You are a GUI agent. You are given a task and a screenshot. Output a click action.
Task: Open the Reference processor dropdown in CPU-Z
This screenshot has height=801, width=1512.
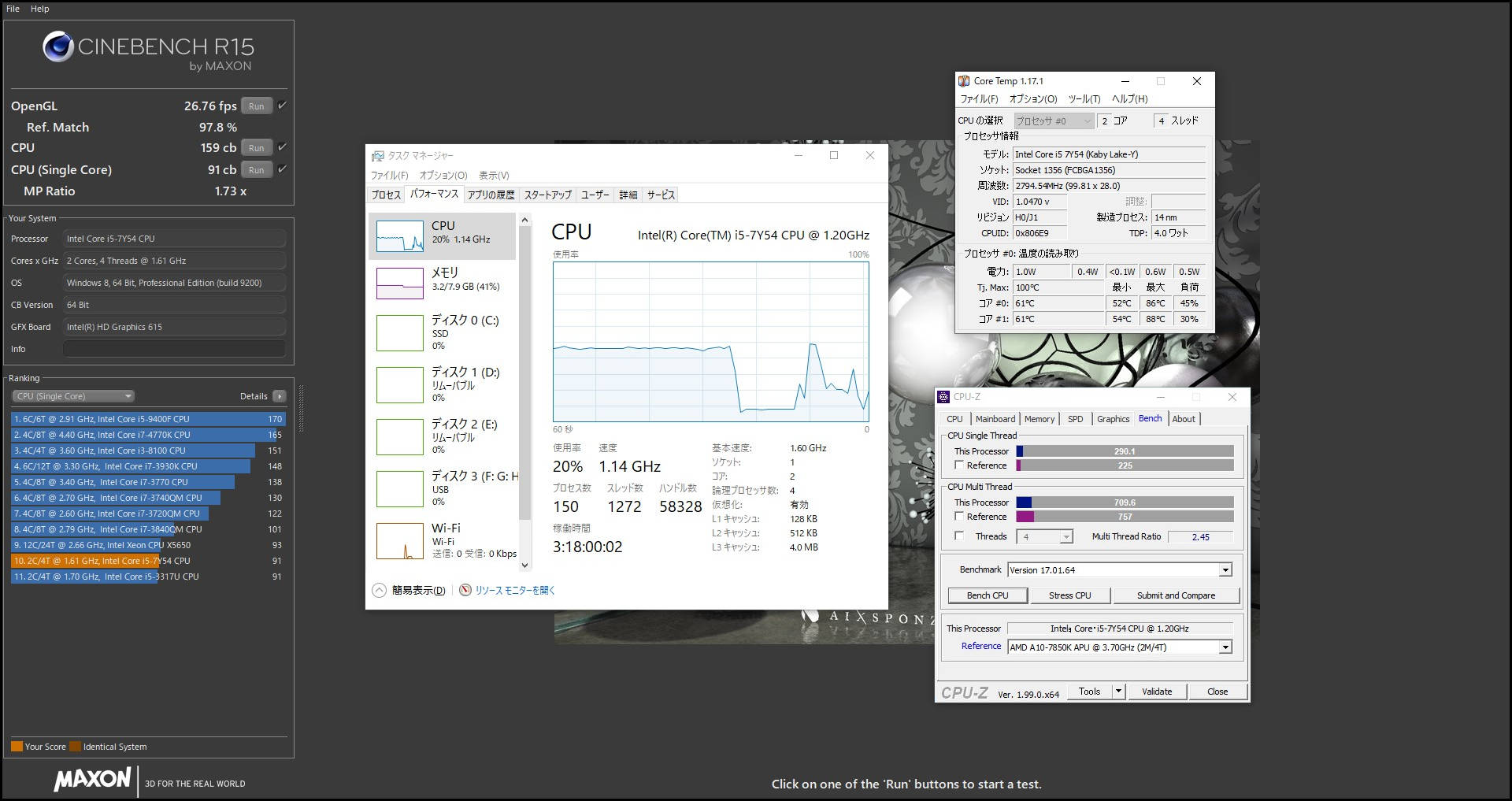1119,647
